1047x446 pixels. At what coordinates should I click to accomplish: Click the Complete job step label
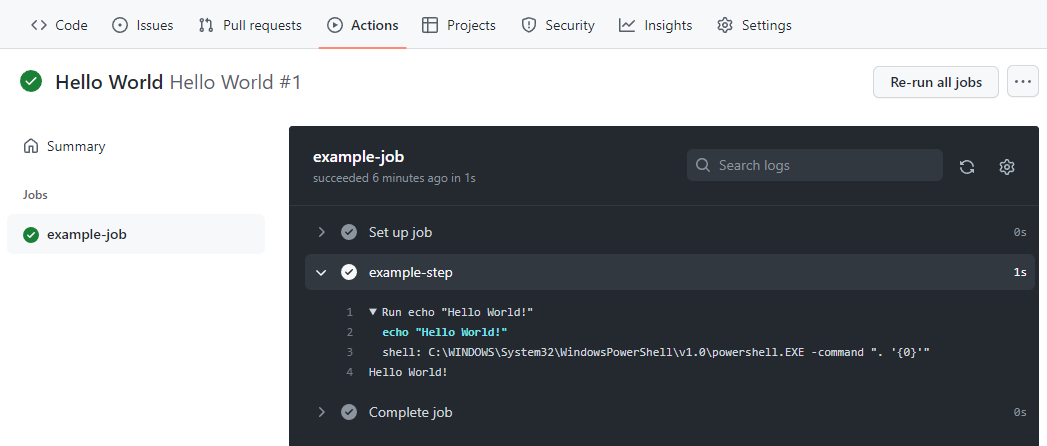pyautogui.click(x=411, y=413)
